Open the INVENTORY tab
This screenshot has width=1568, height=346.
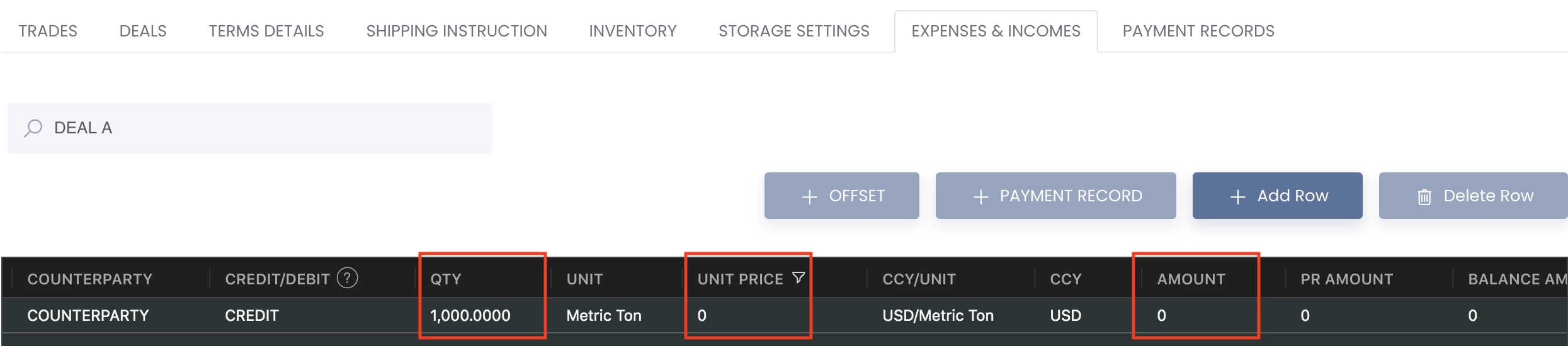(633, 31)
